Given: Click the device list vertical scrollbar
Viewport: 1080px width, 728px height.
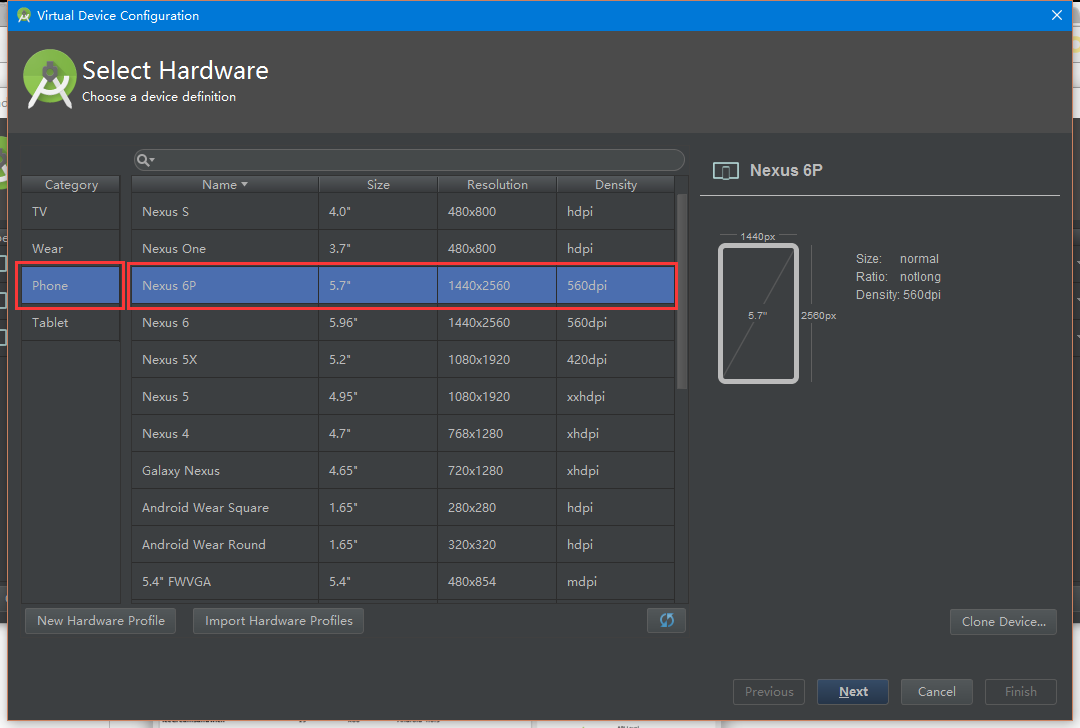Looking at the screenshot, I should 682,290.
